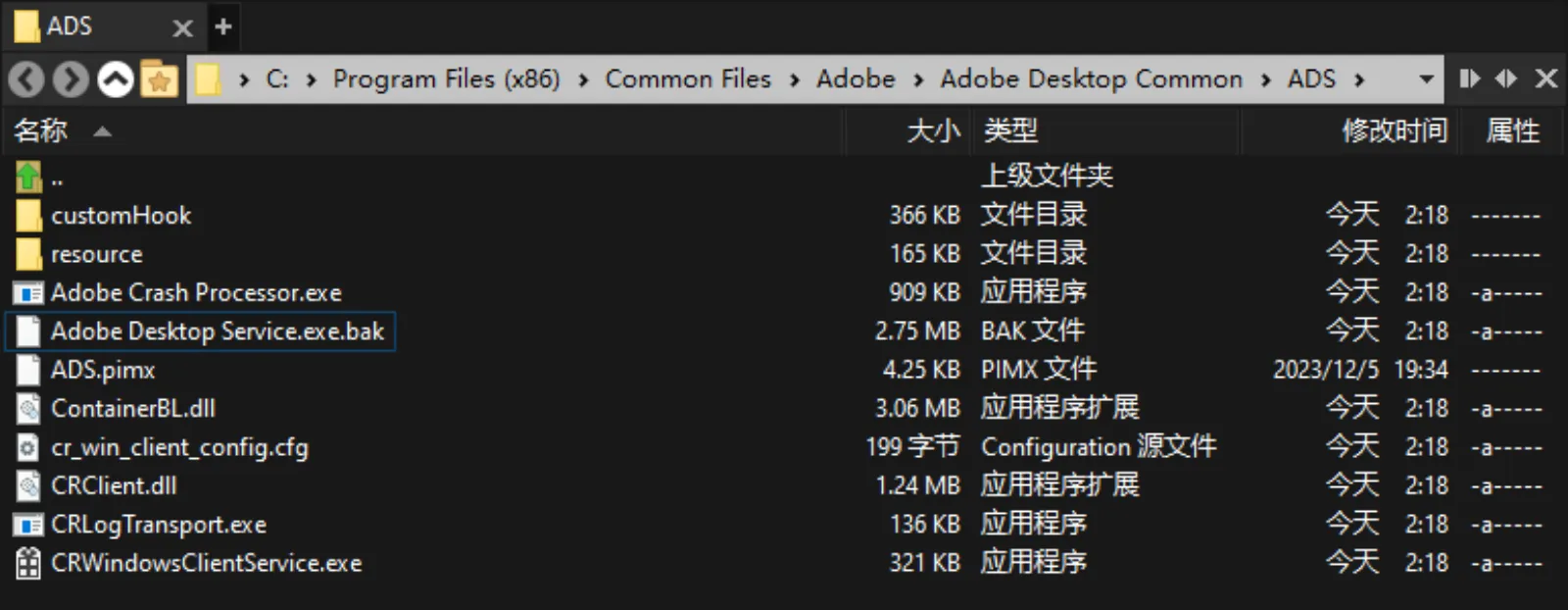Click the customHook folder icon

pyautogui.click(x=26, y=215)
